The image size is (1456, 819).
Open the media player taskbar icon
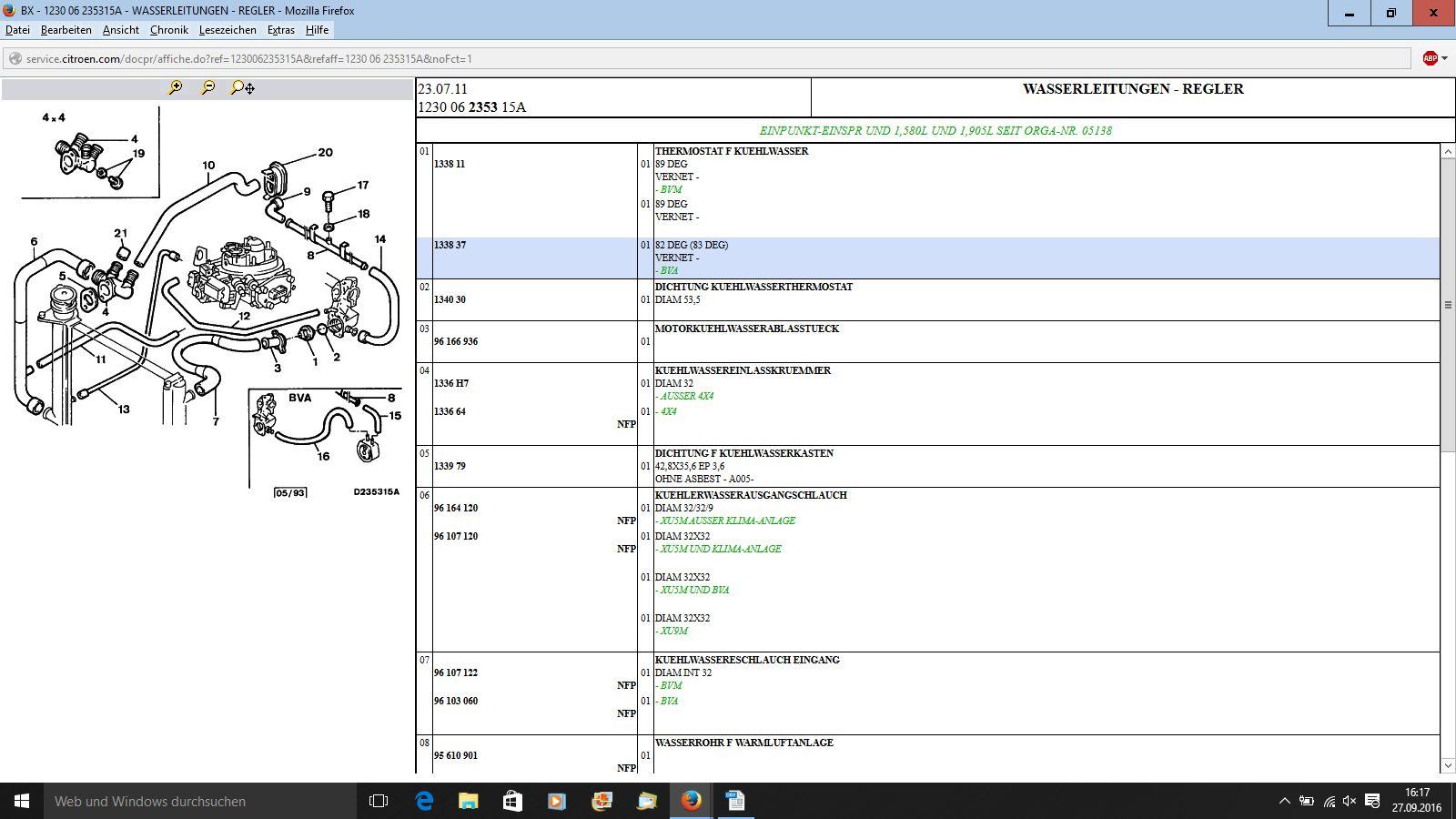tap(557, 801)
